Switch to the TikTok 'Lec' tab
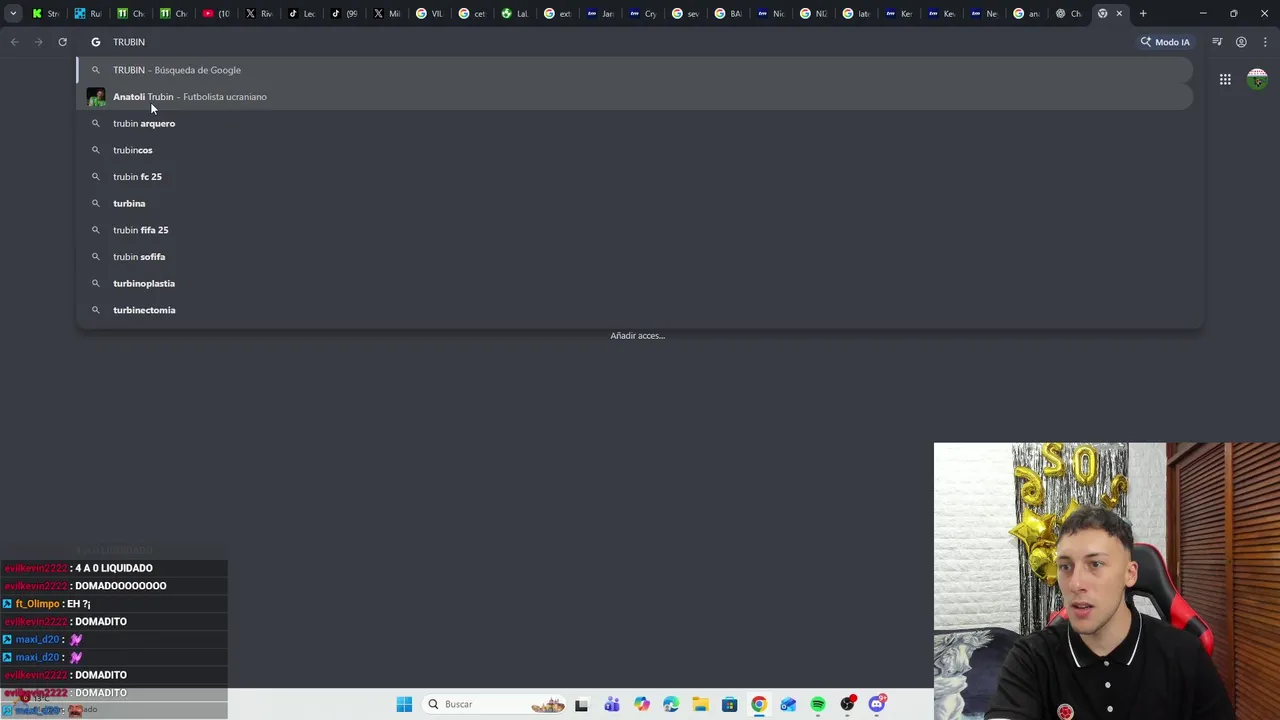 tap(301, 13)
